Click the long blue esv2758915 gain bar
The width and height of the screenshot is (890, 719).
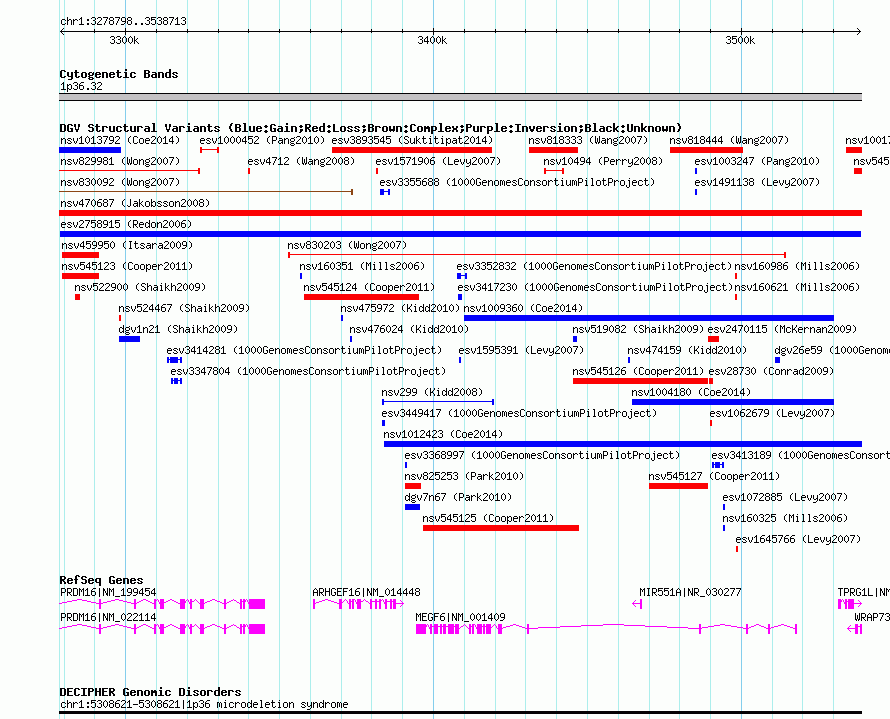(x=460, y=234)
